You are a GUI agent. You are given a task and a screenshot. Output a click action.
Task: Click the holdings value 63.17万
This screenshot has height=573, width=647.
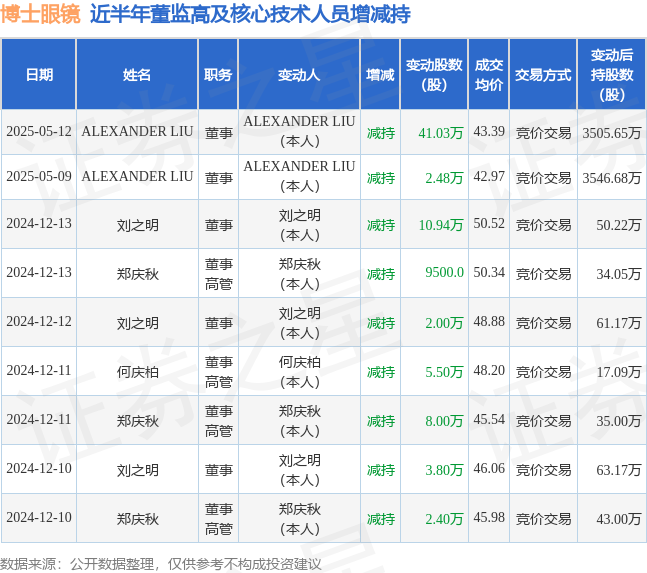click(x=619, y=470)
